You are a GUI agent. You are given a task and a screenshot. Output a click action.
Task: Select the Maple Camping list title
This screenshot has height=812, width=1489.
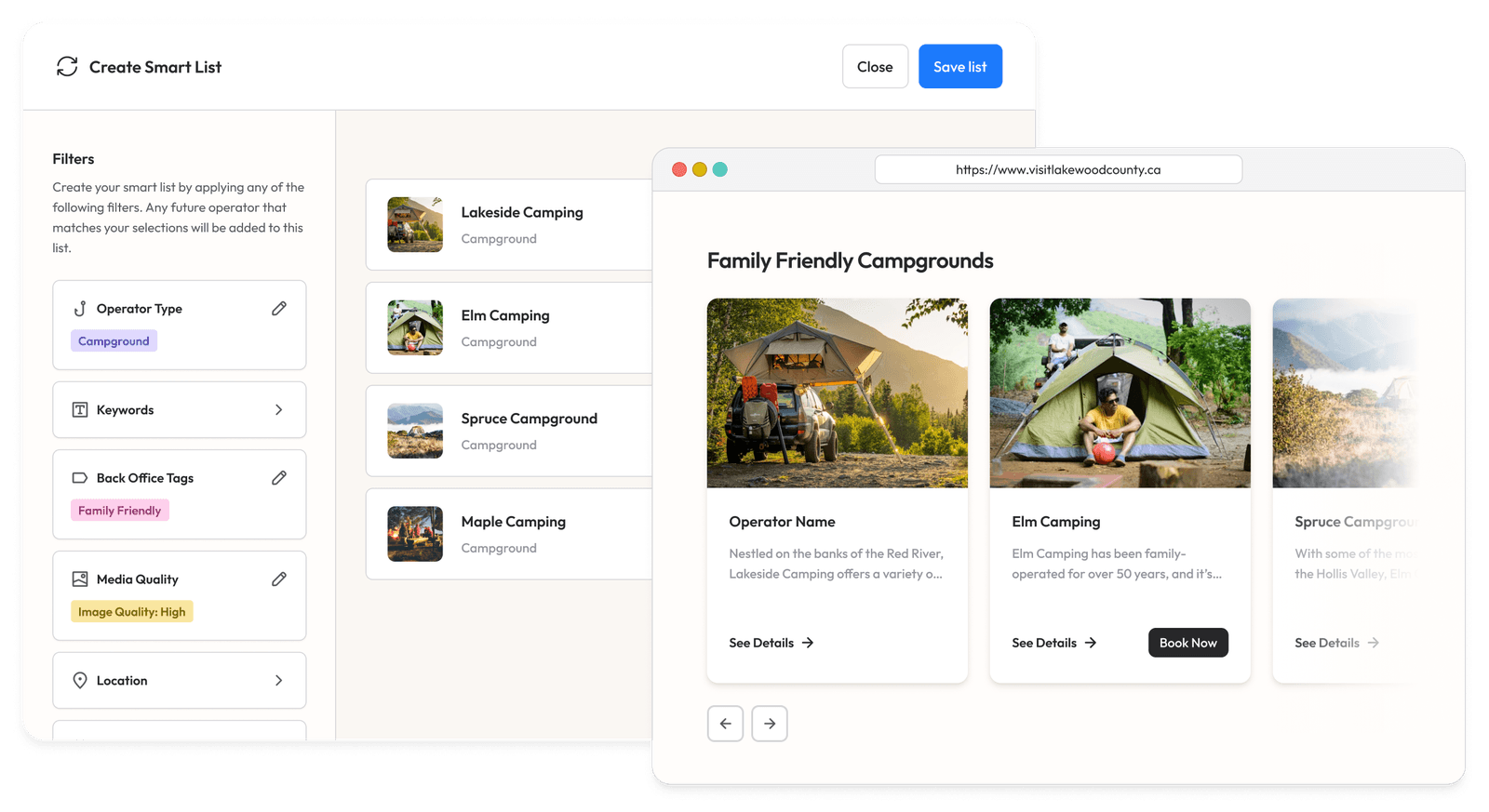point(514,522)
